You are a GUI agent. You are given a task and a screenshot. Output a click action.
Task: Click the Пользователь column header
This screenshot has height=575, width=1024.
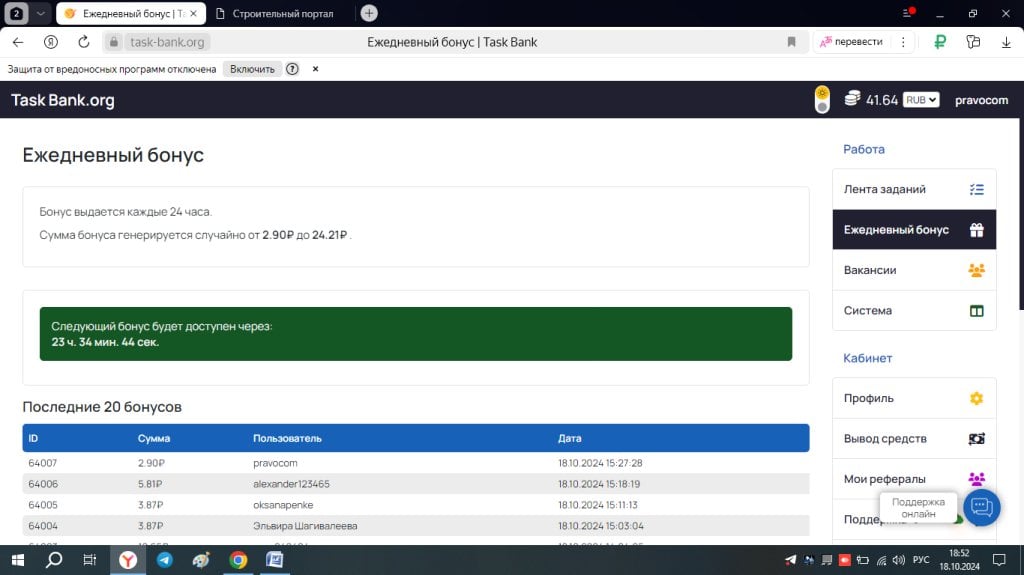coord(287,438)
